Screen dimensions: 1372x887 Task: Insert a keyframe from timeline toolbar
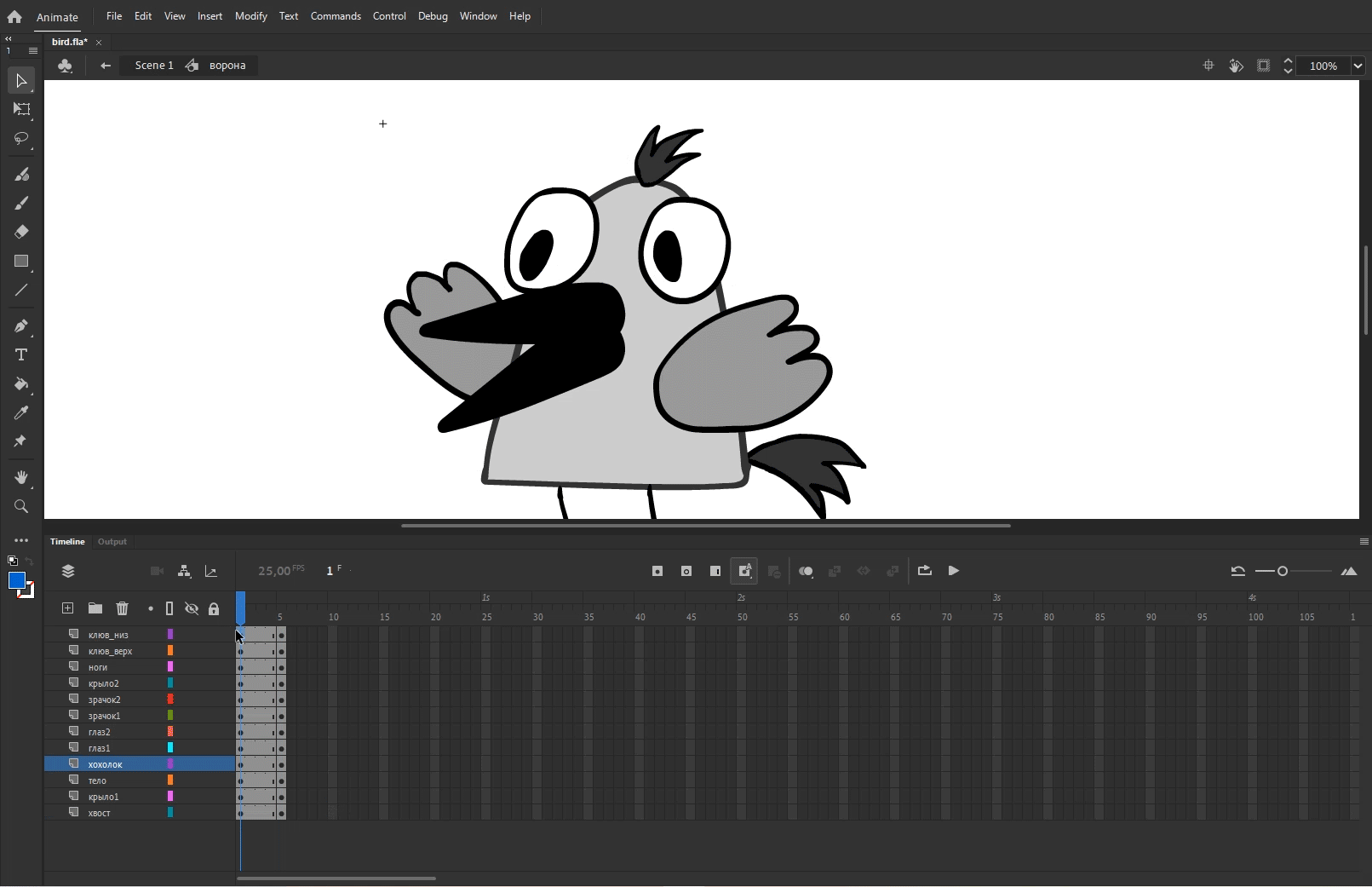coord(657,571)
